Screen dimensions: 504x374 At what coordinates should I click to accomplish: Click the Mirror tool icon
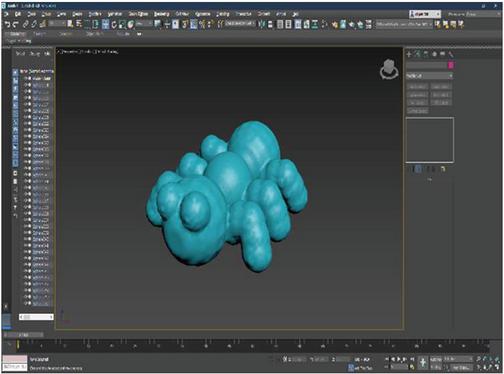click(x=262, y=24)
